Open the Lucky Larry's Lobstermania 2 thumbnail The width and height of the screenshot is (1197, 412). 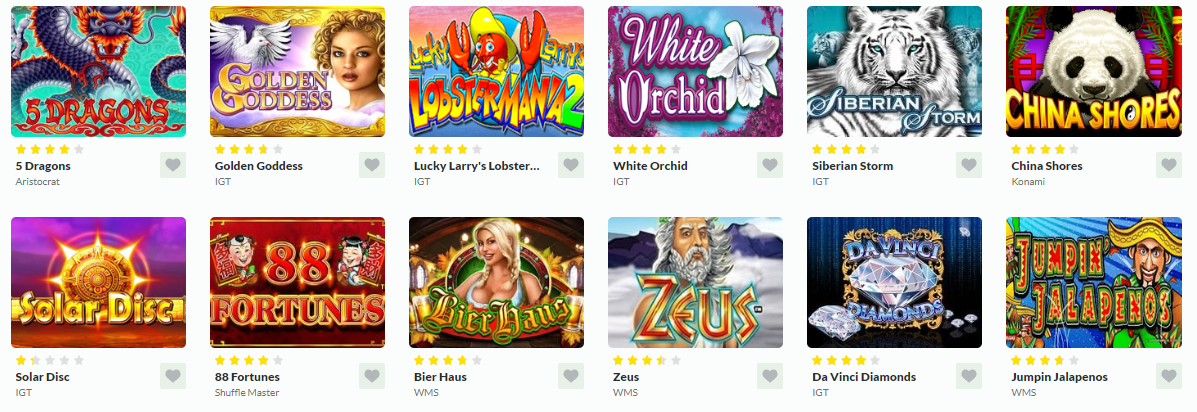tap(496, 71)
